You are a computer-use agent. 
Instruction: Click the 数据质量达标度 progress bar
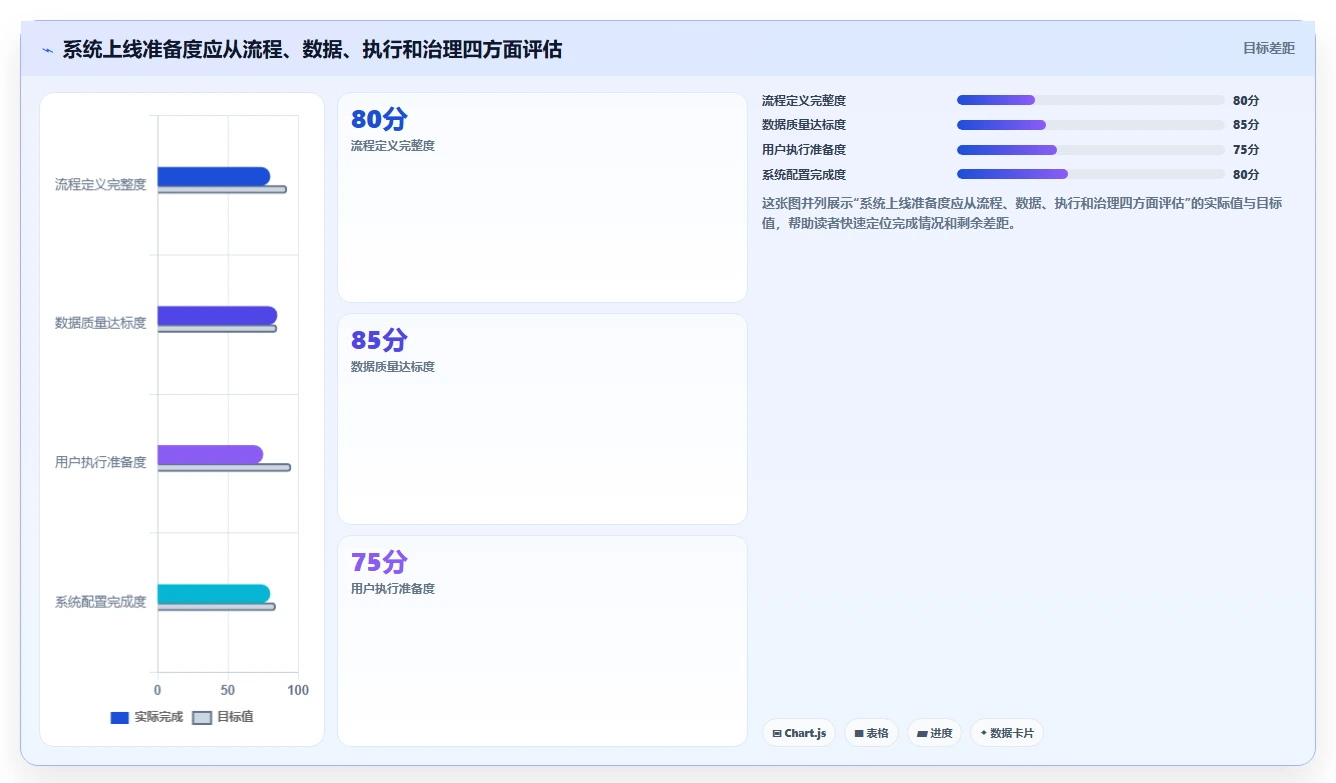[x=1090, y=125]
